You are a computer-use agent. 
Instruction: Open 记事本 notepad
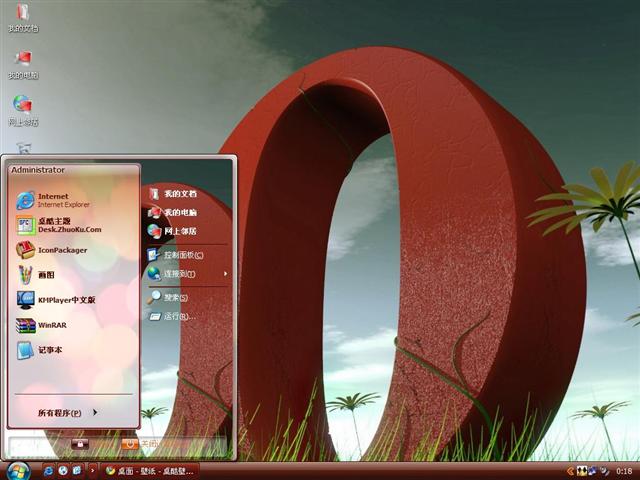73,350
